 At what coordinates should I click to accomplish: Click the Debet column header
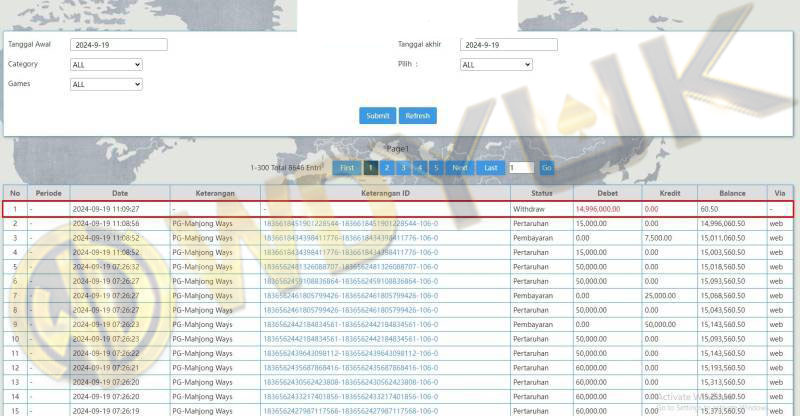[x=607, y=193]
